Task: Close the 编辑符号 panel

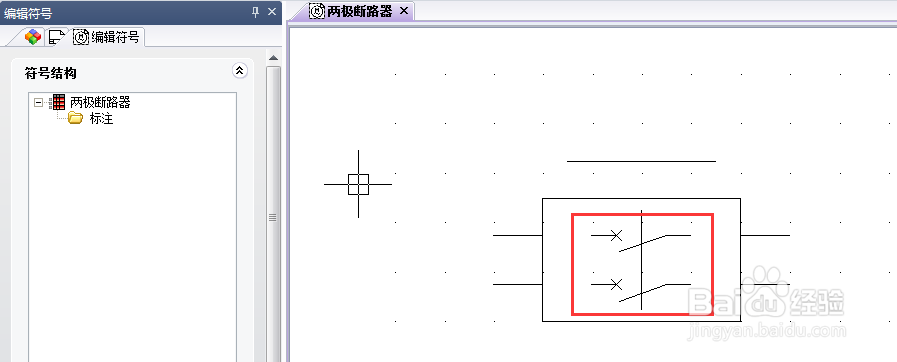Action: point(272,12)
